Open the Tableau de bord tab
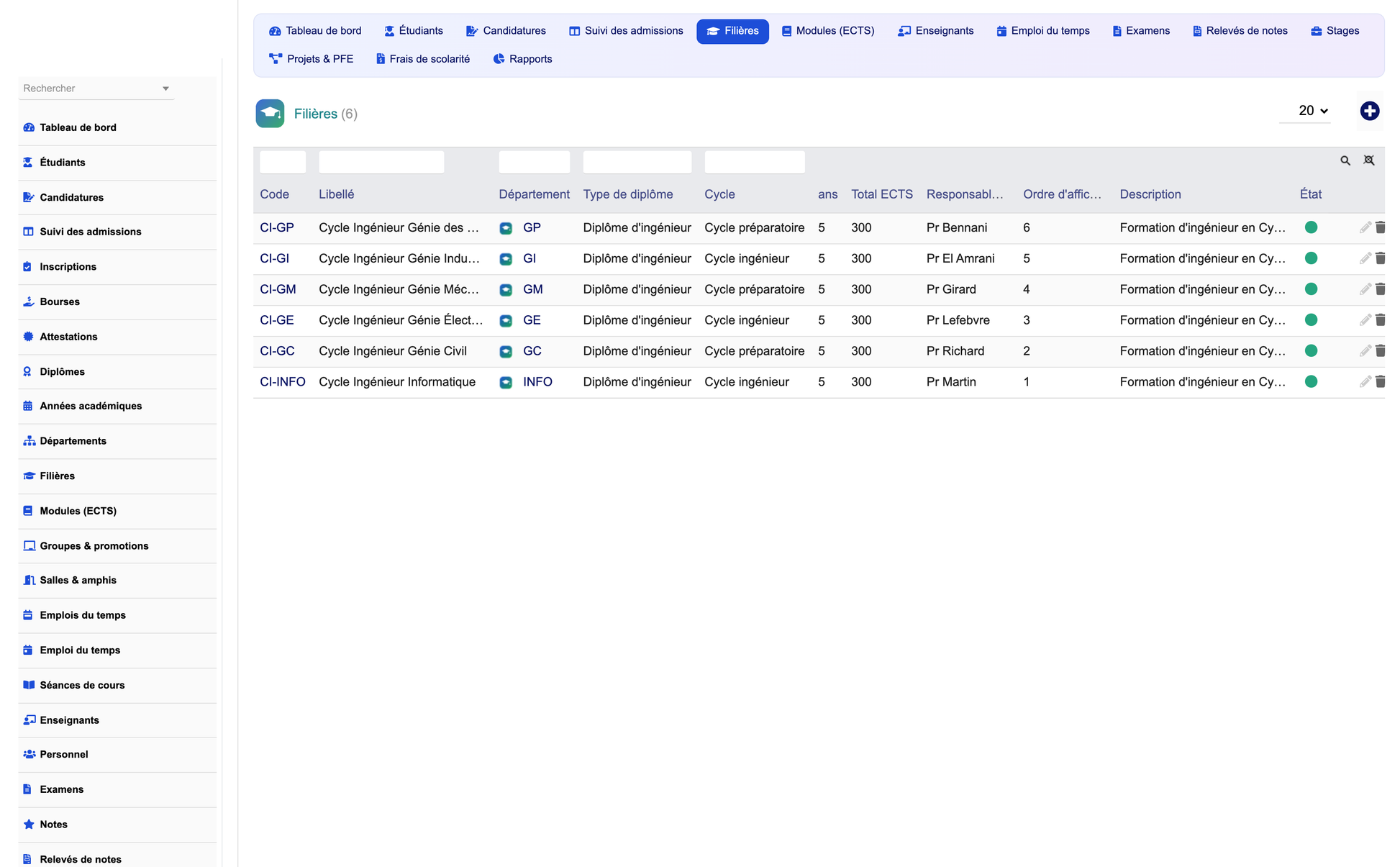The height and width of the screenshot is (867, 1400). pos(315,31)
